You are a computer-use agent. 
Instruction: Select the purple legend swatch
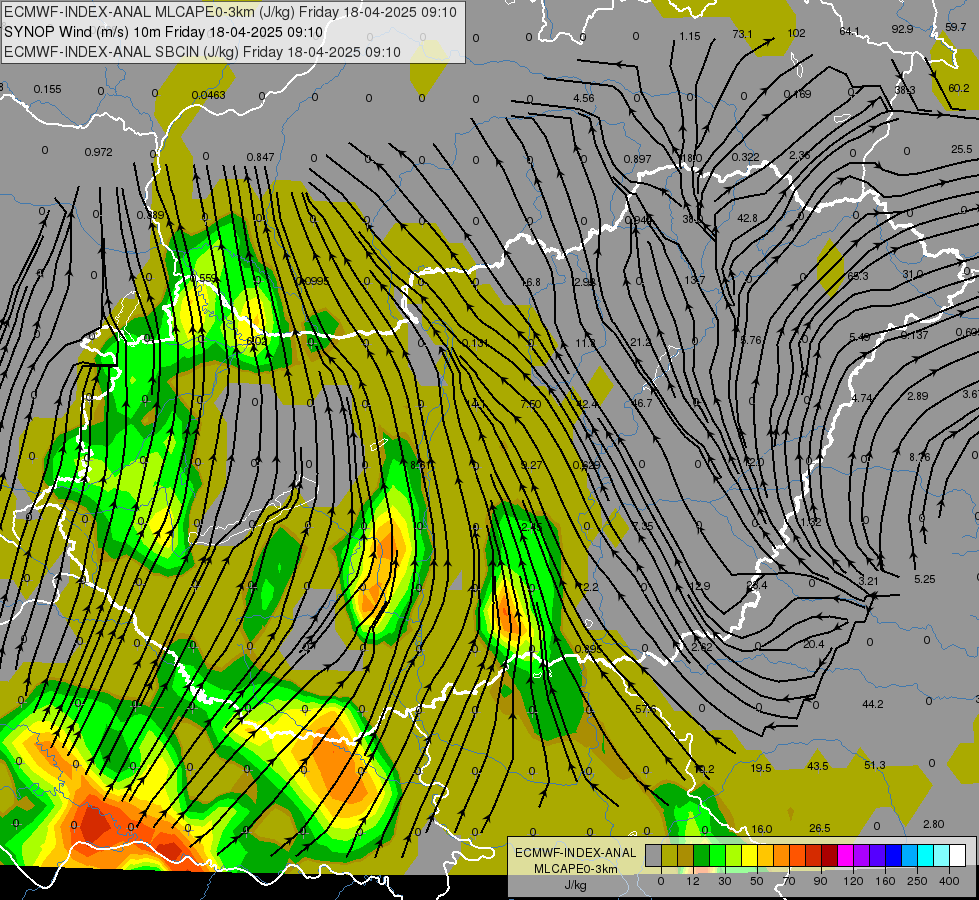[862, 855]
